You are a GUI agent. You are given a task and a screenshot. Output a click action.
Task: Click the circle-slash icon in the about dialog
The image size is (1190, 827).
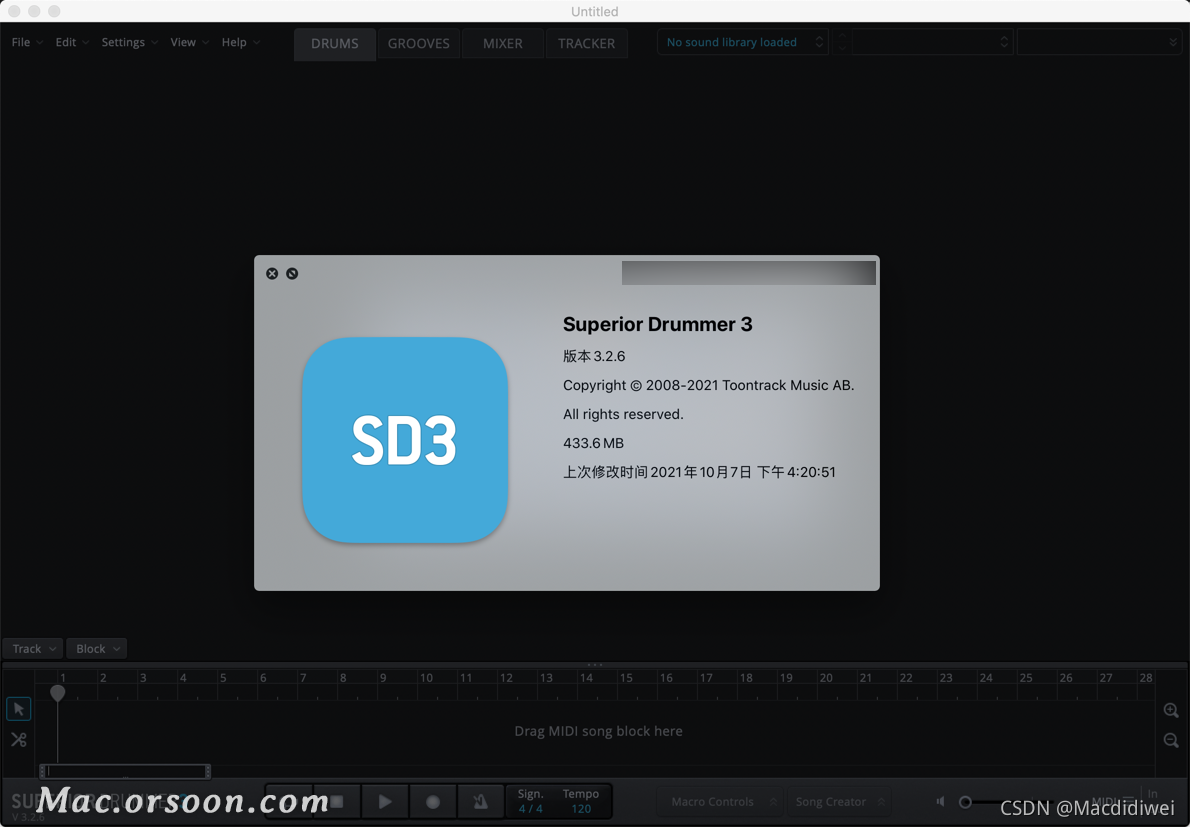click(x=292, y=273)
